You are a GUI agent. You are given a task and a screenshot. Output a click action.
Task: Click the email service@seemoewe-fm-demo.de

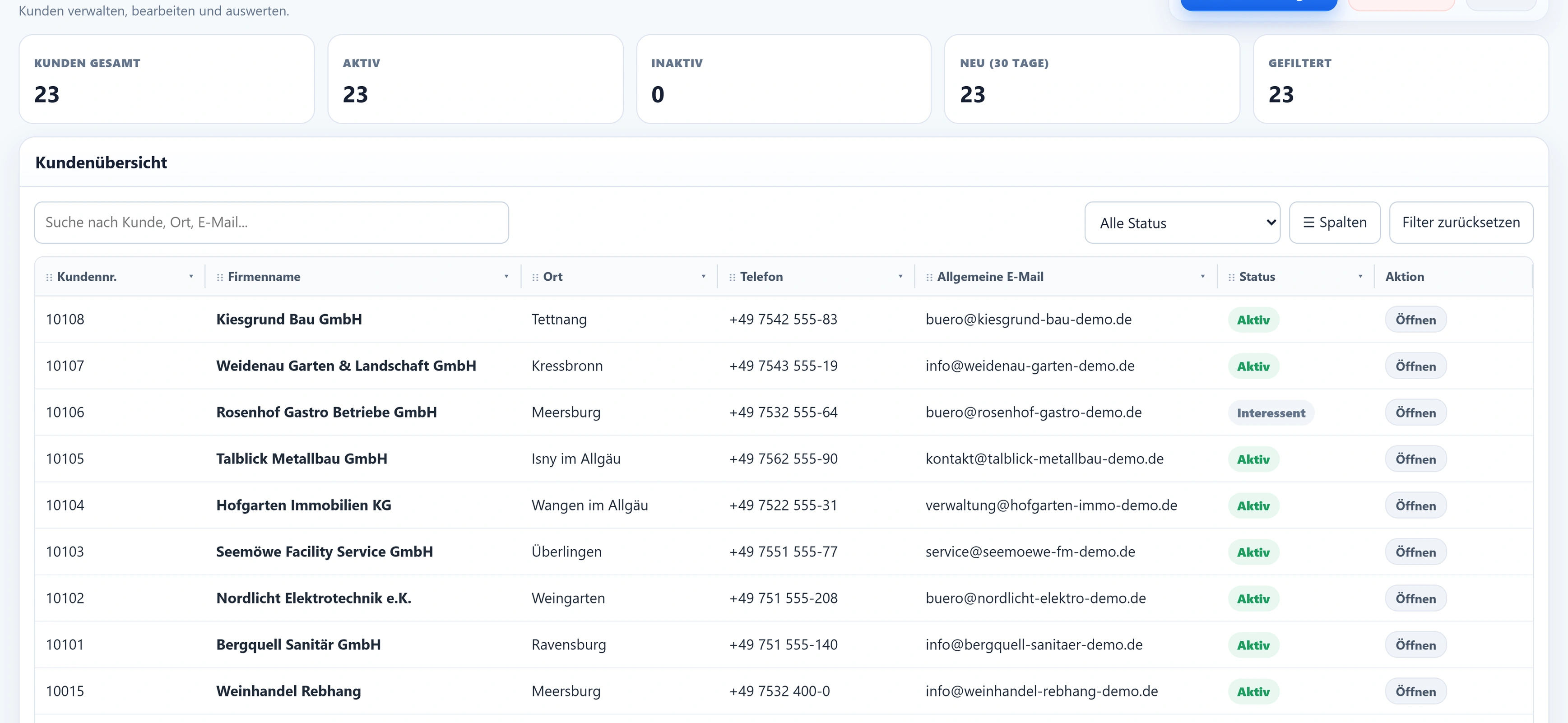[x=1030, y=552]
